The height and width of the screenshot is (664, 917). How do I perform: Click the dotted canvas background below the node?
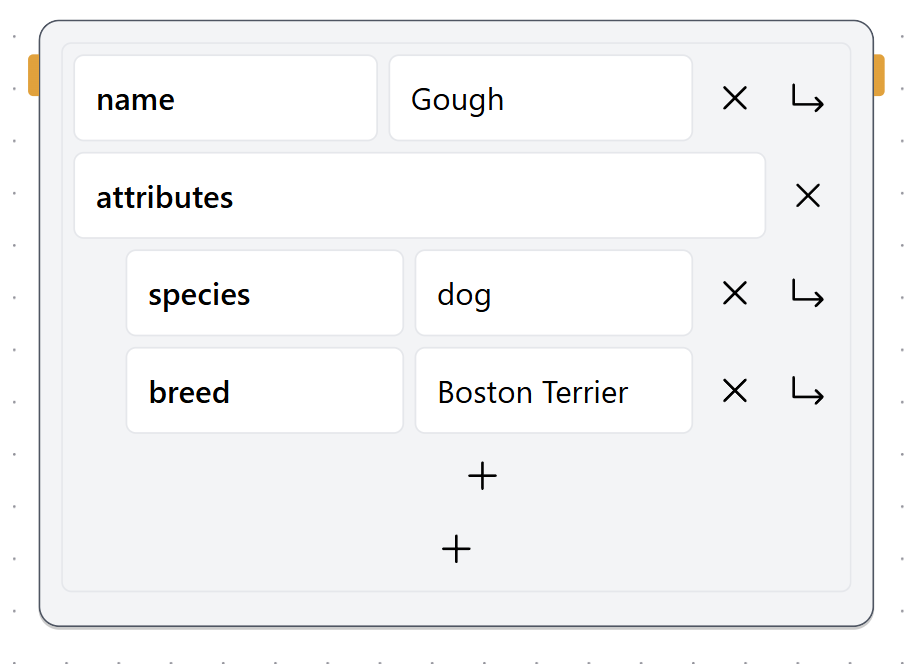pyautogui.click(x=456, y=648)
